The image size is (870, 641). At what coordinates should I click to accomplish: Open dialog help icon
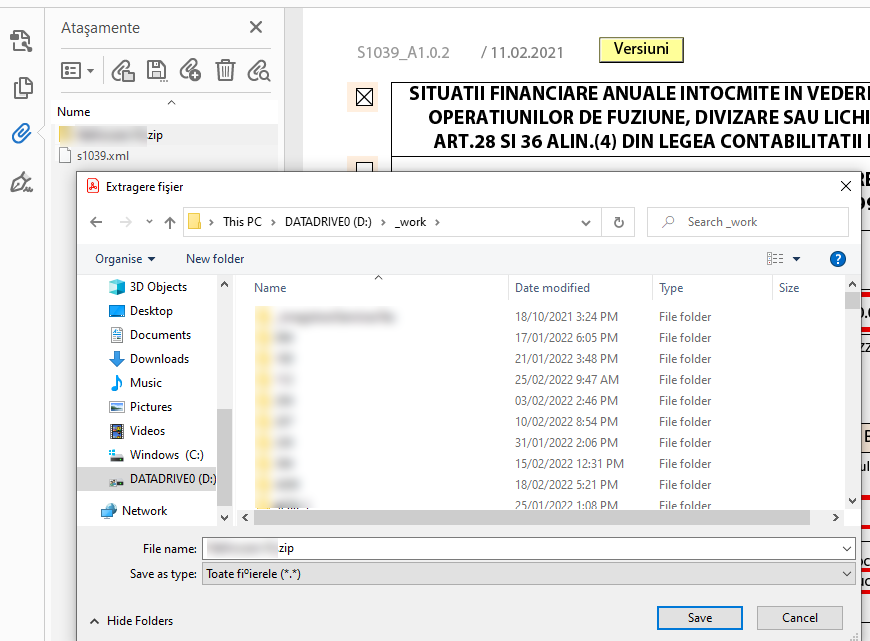point(837,259)
